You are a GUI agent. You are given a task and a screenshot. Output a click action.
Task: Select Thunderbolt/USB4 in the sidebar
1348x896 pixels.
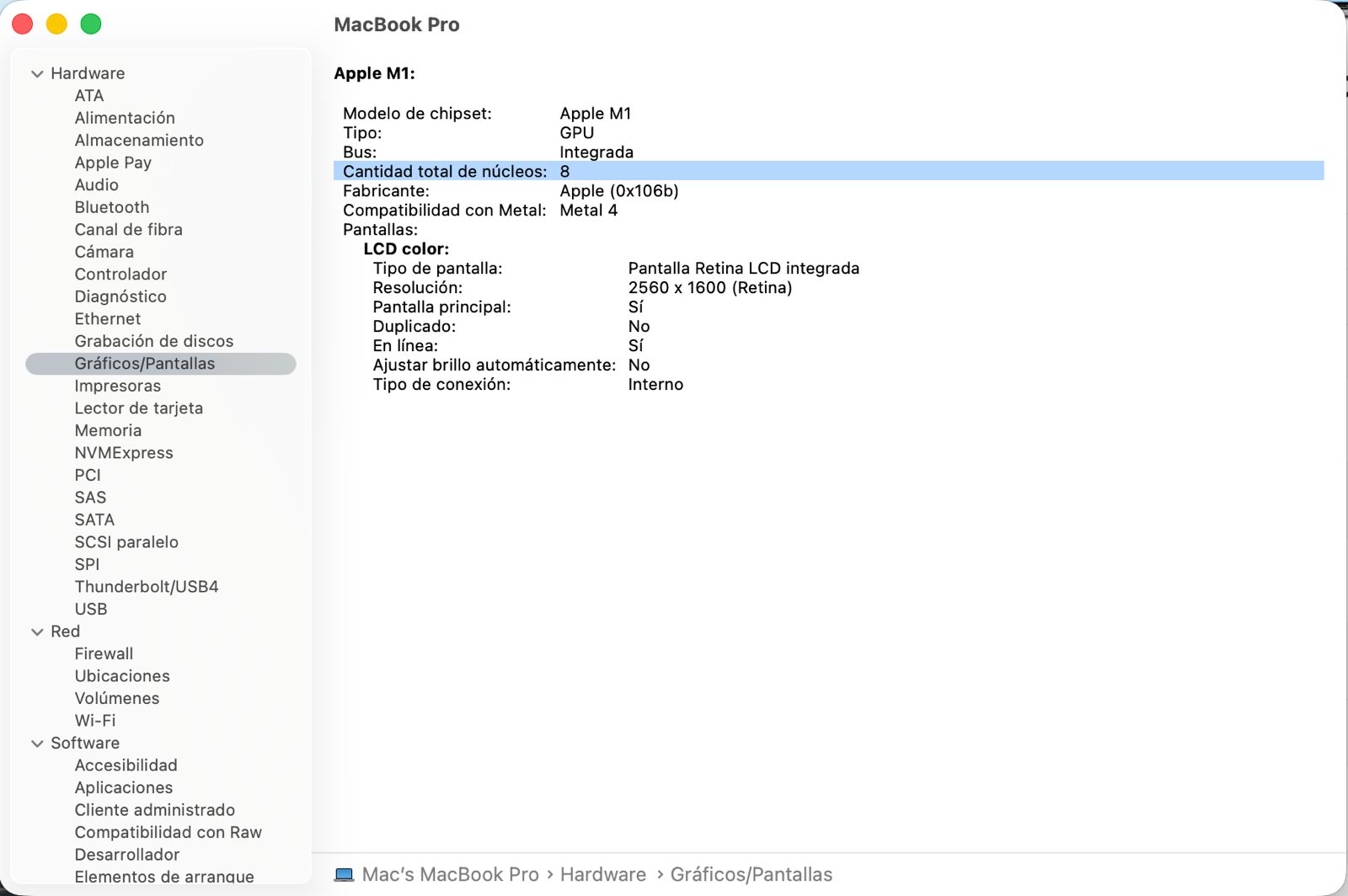pyautogui.click(x=147, y=587)
